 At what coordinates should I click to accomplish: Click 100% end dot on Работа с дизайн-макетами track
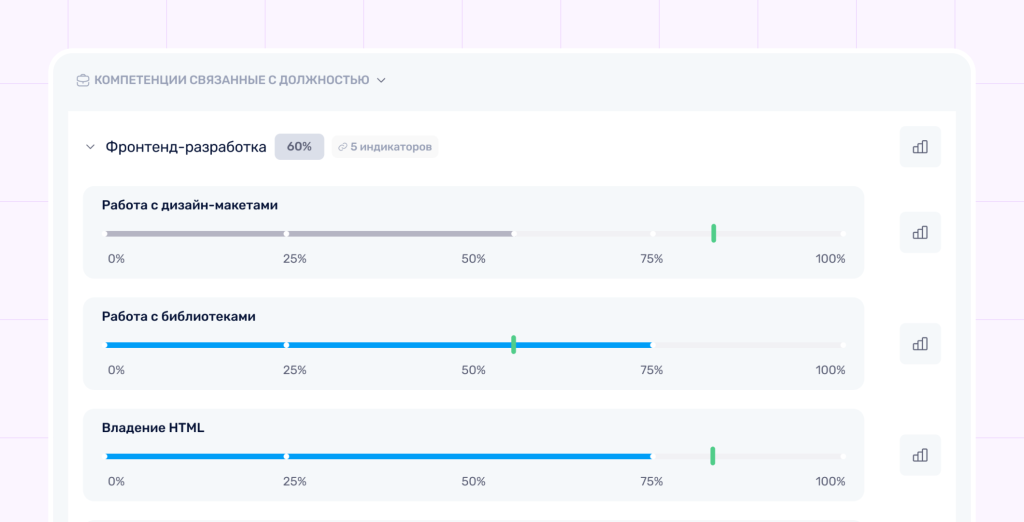pos(843,233)
